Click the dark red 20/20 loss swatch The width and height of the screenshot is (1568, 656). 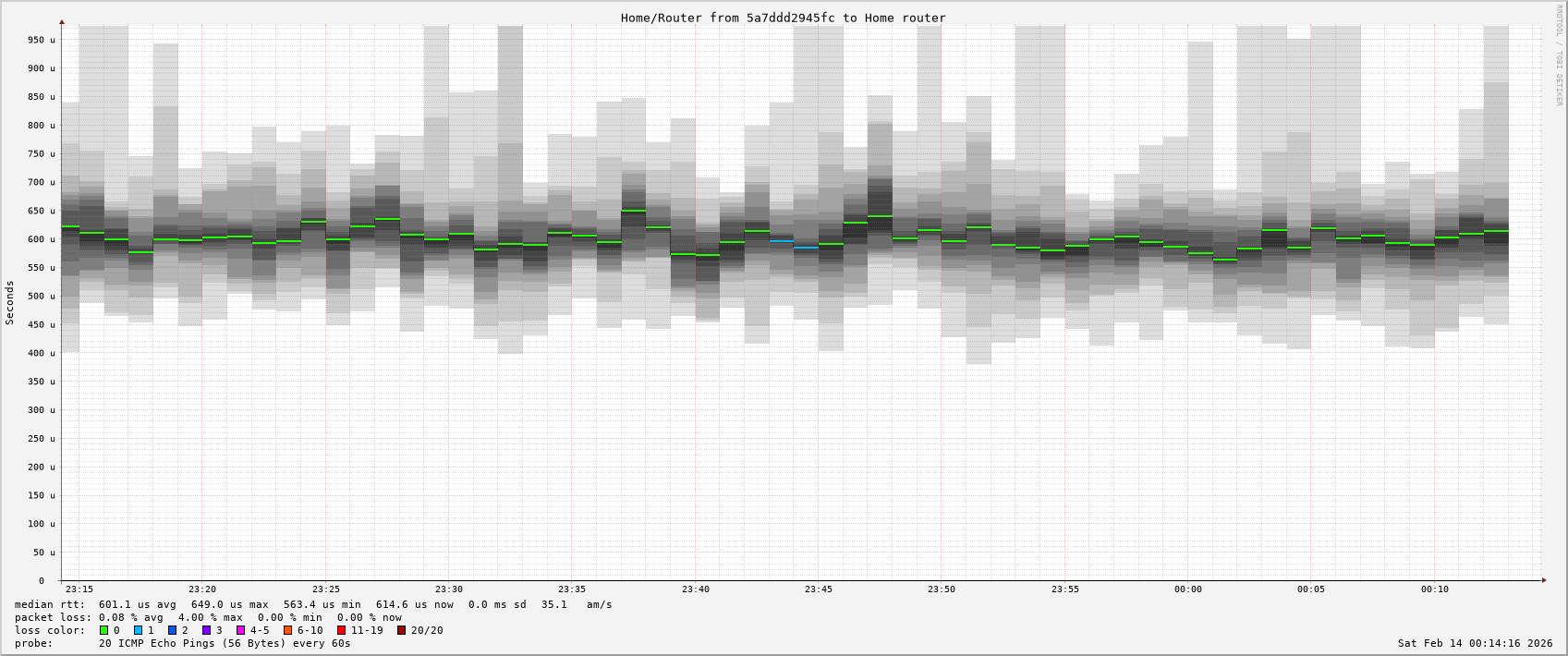pos(401,630)
